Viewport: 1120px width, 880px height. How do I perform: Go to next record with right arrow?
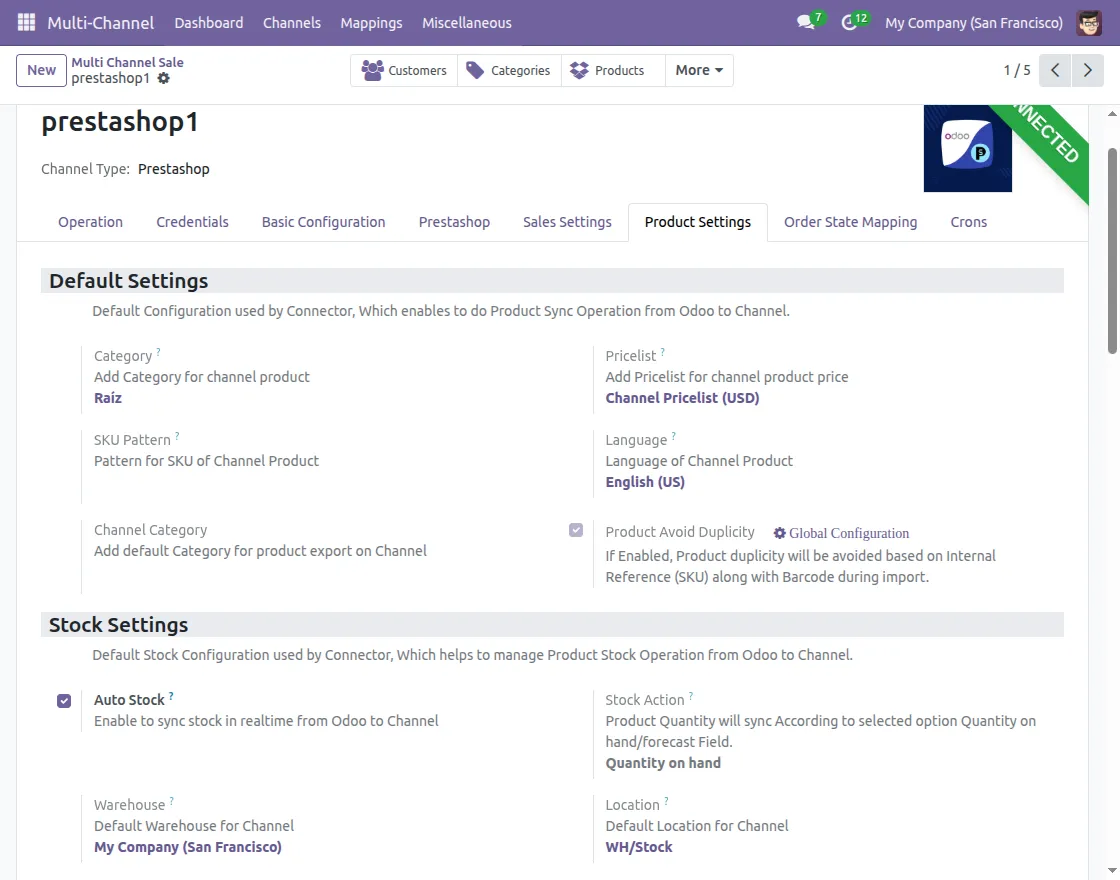click(1088, 70)
